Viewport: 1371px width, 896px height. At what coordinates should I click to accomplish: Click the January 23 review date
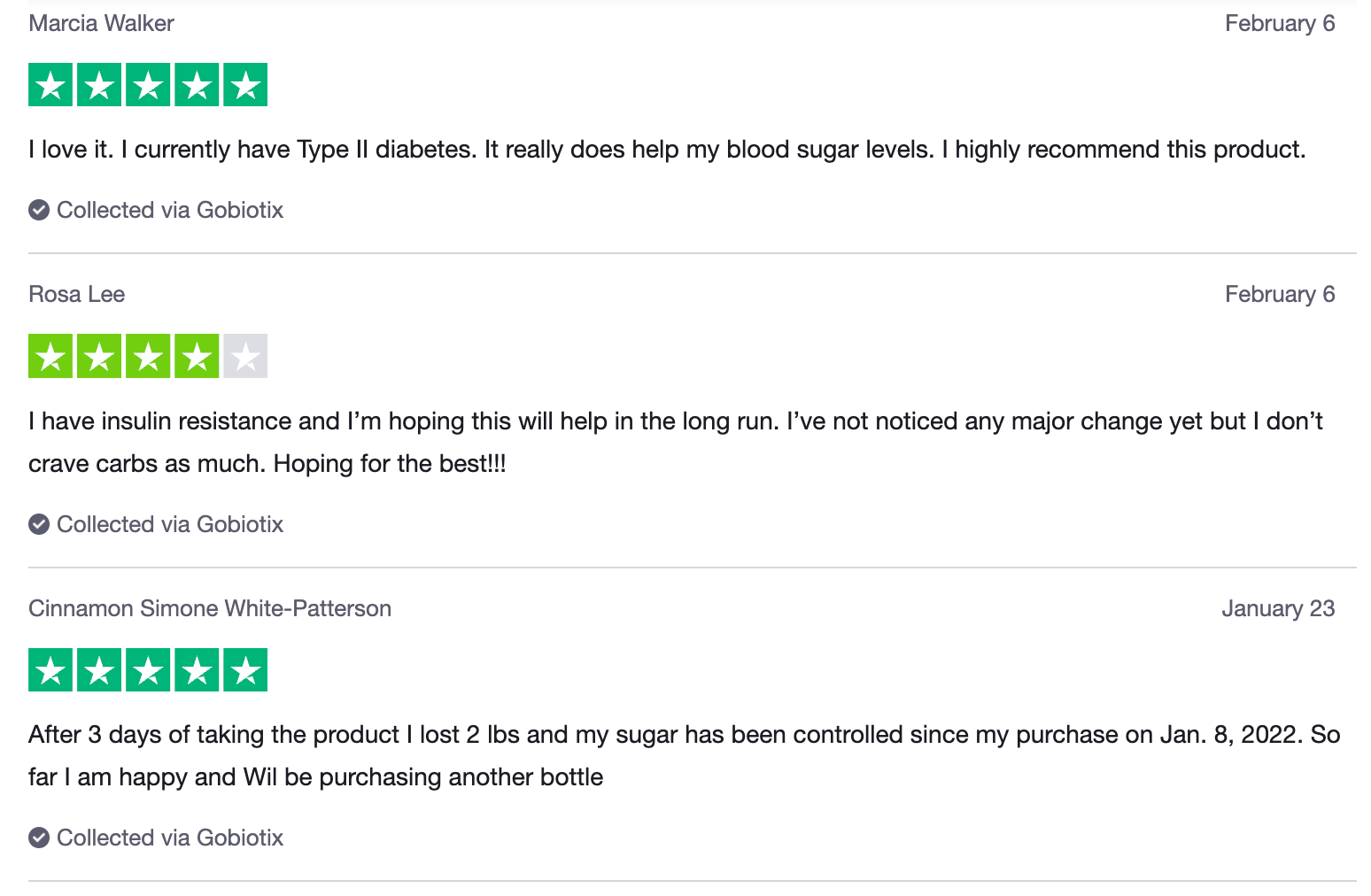1277,608
